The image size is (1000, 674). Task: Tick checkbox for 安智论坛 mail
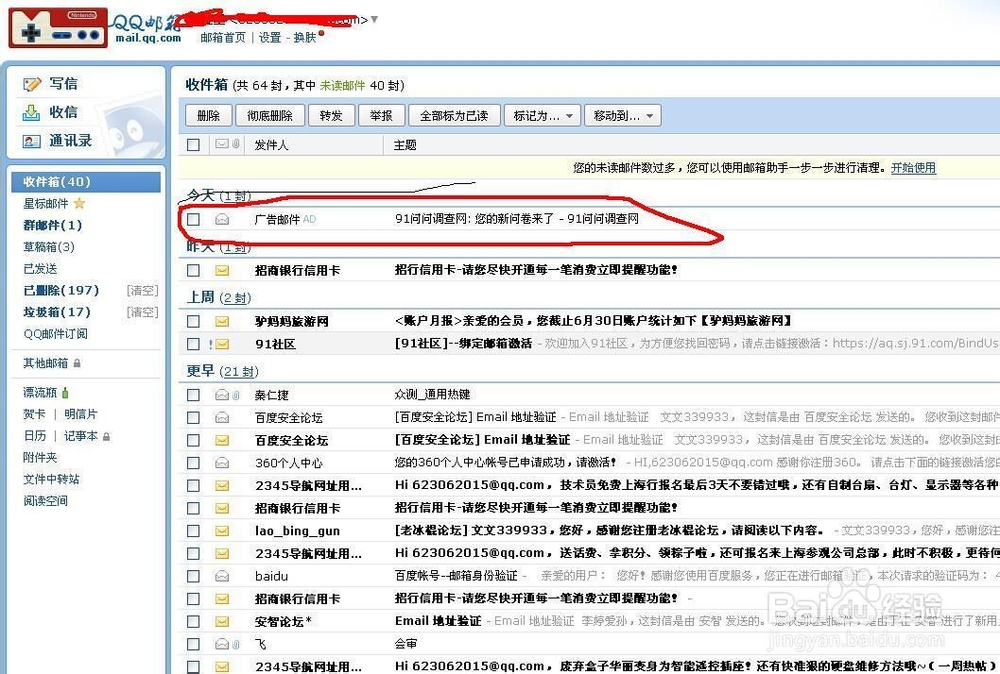tap(193, 621)
